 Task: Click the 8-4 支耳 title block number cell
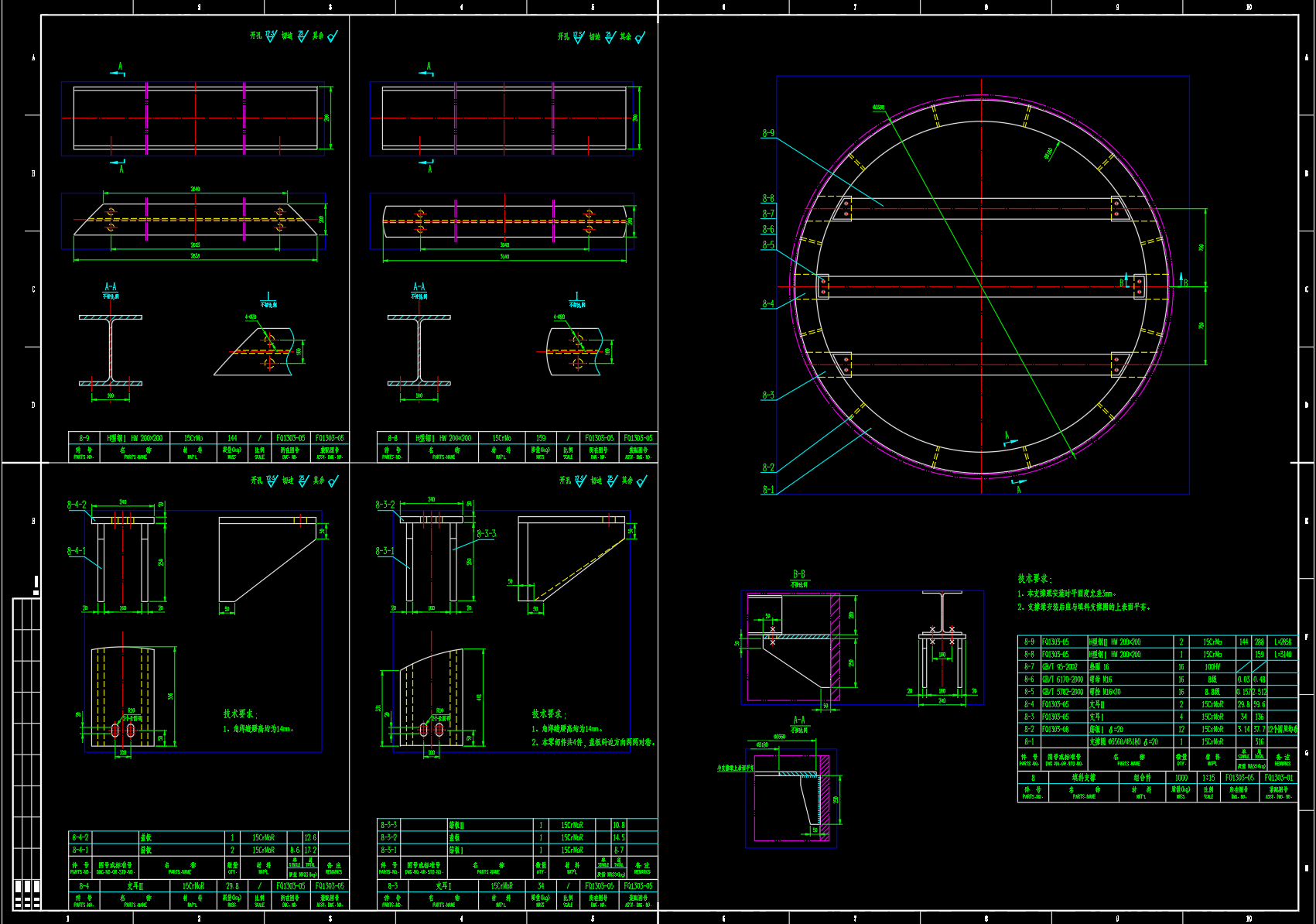coord(84,886)
